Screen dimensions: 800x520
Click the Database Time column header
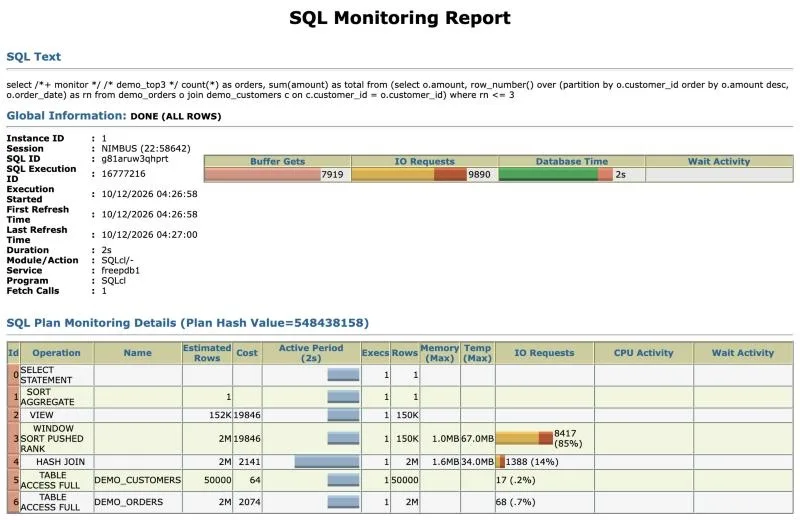pos(572,161)
